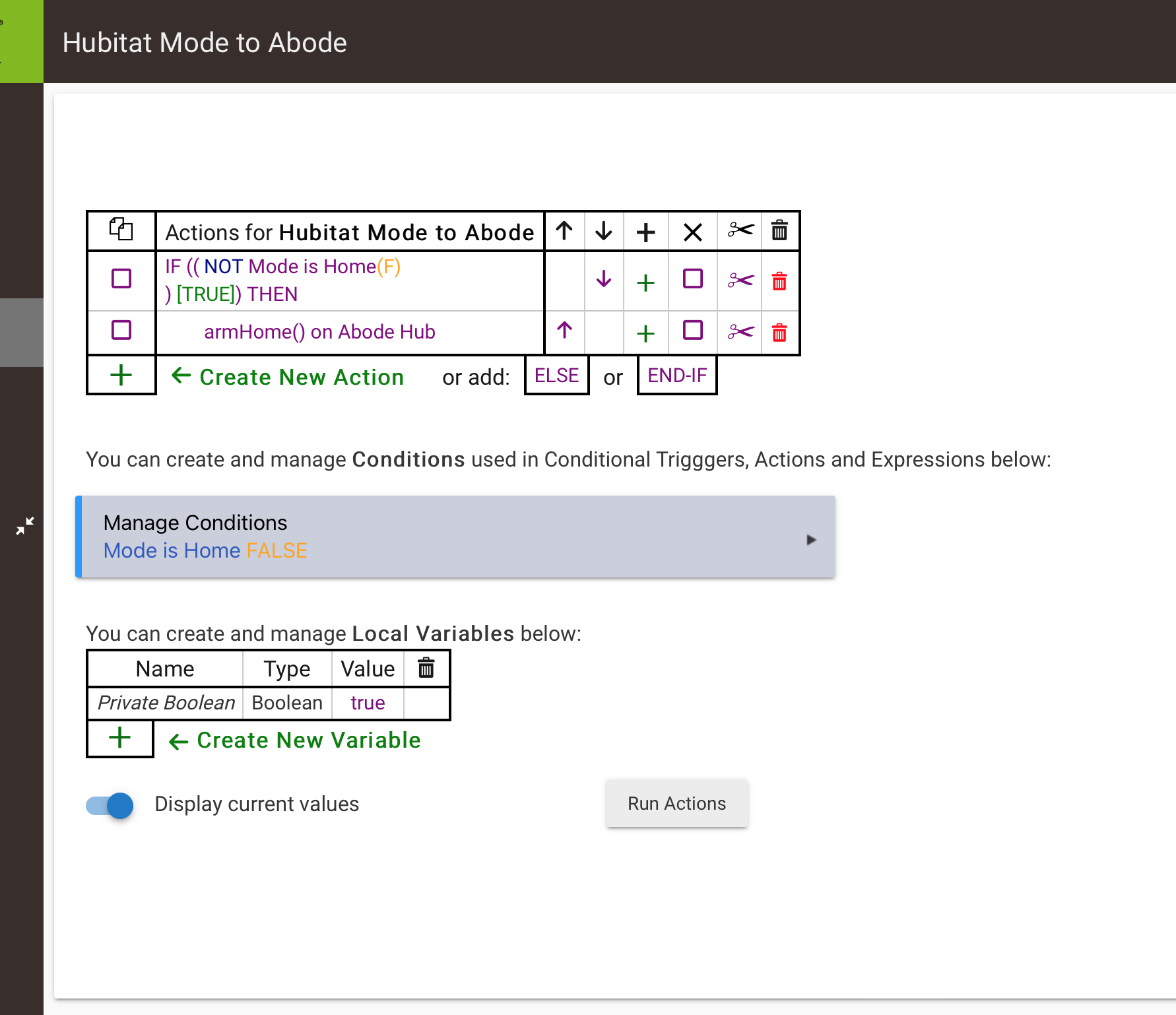The image size is (1176, 1015).
Task: Click the header scissors cut icon
Action: pos(740,230)
